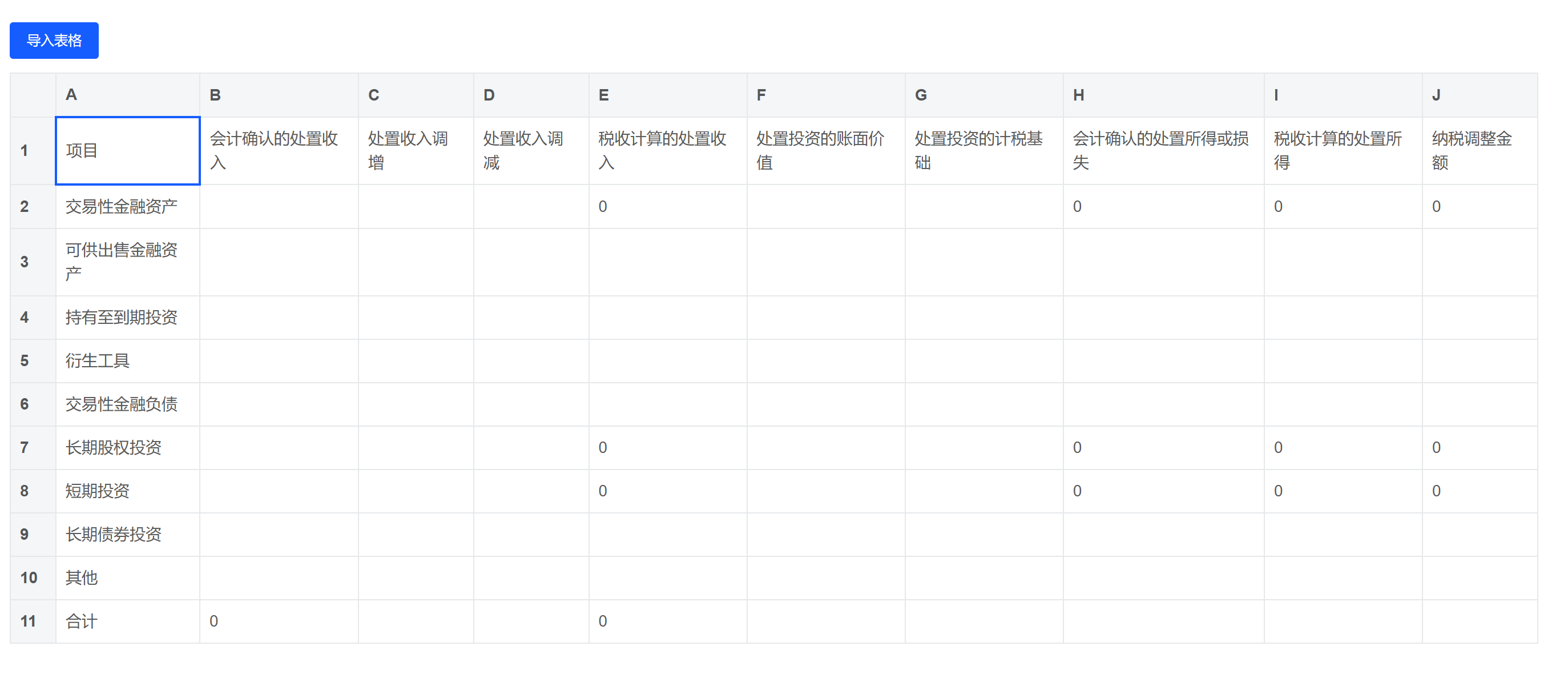Viewport: 1568px width, 674px height.
Task: Click the 长期股权投资 cell
Action: tap(127, 447)
